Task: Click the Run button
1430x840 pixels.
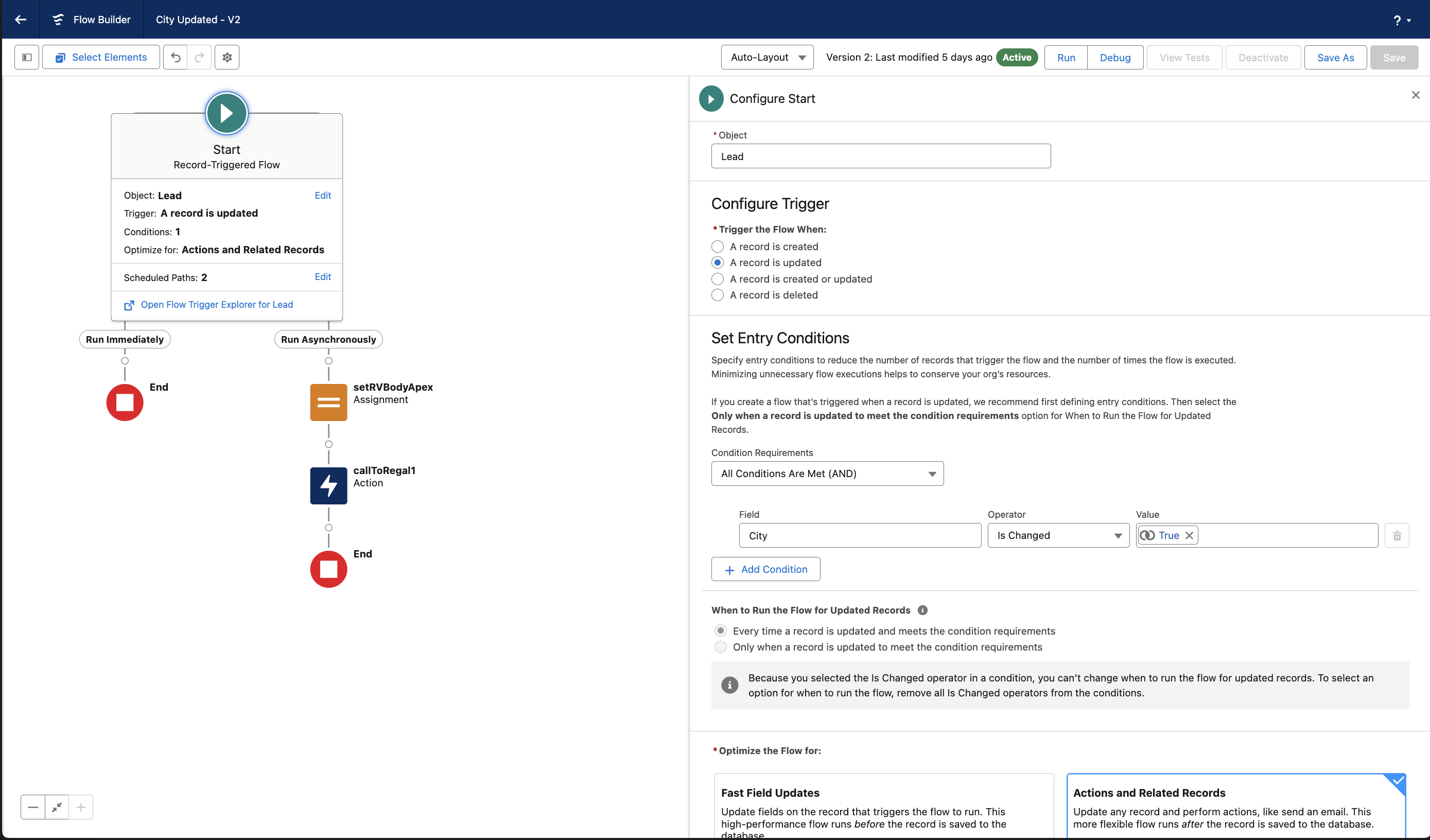Action: click(x=1066, y=57)
